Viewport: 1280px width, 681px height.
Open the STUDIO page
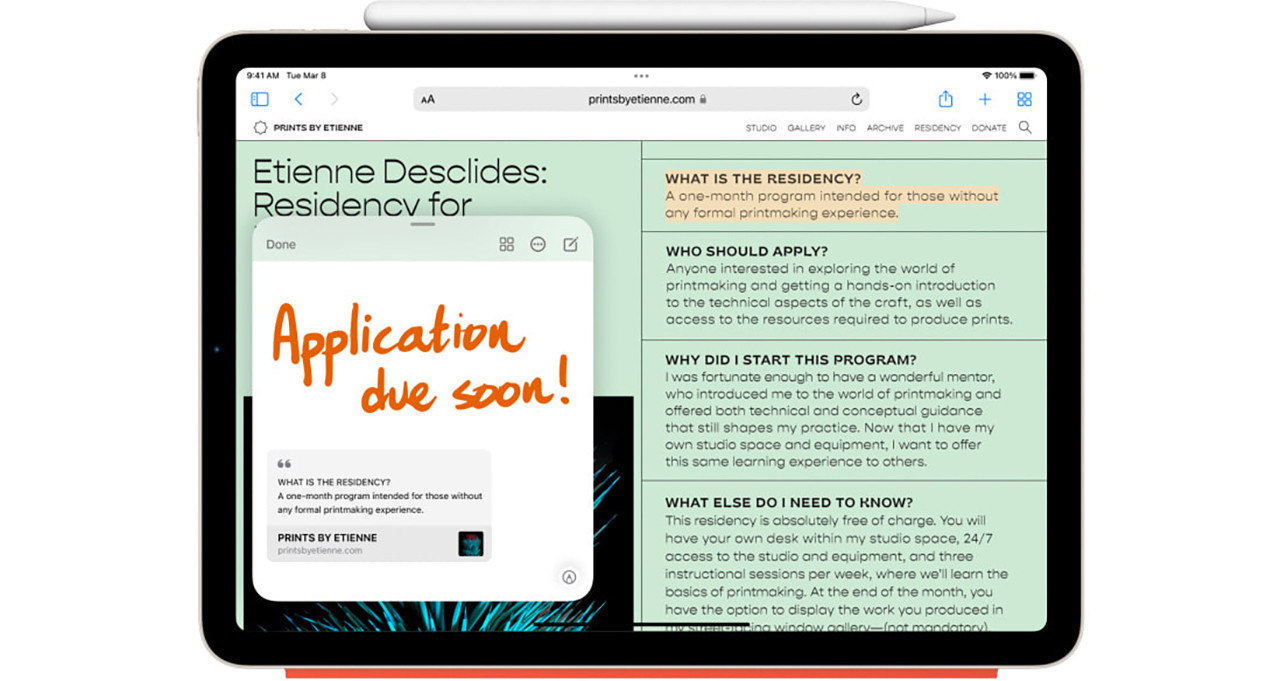pos(761,128)
